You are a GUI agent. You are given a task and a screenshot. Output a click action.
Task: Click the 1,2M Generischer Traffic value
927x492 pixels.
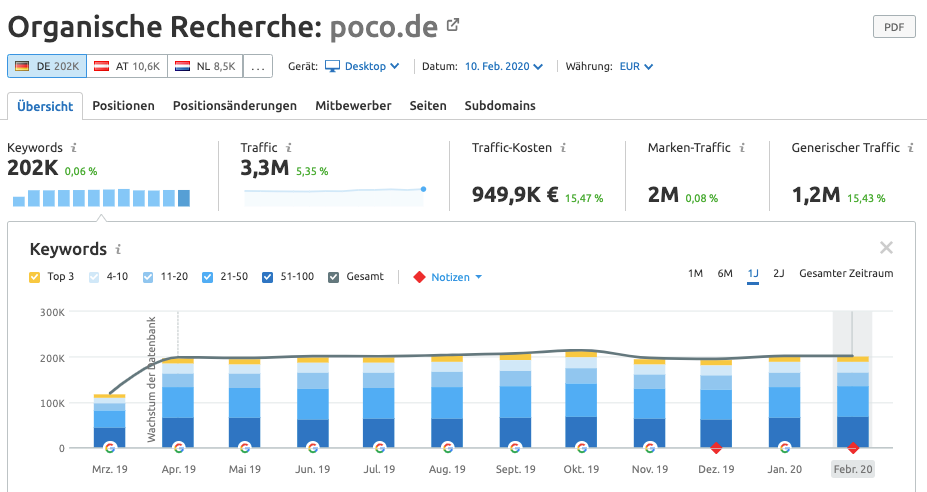pos(816,194)
